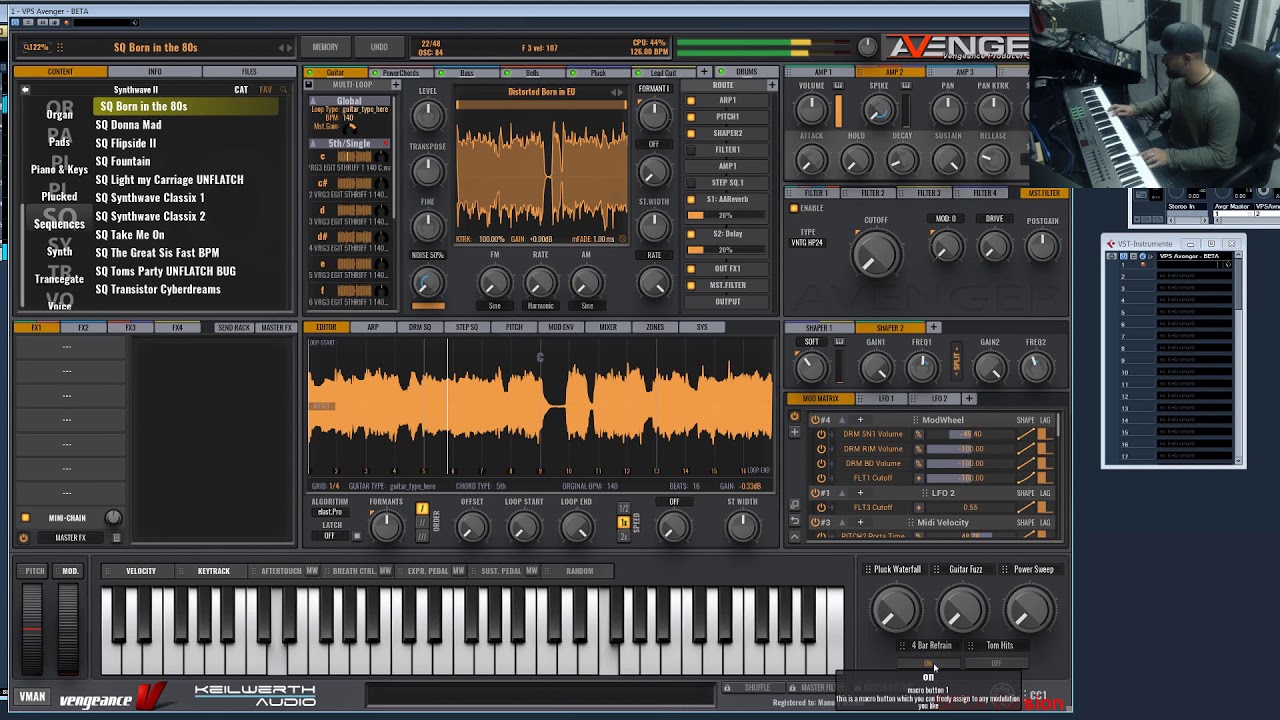Toggle ARP1 route enable LED
Viewport: 1280px width, 720px height.
691,101
